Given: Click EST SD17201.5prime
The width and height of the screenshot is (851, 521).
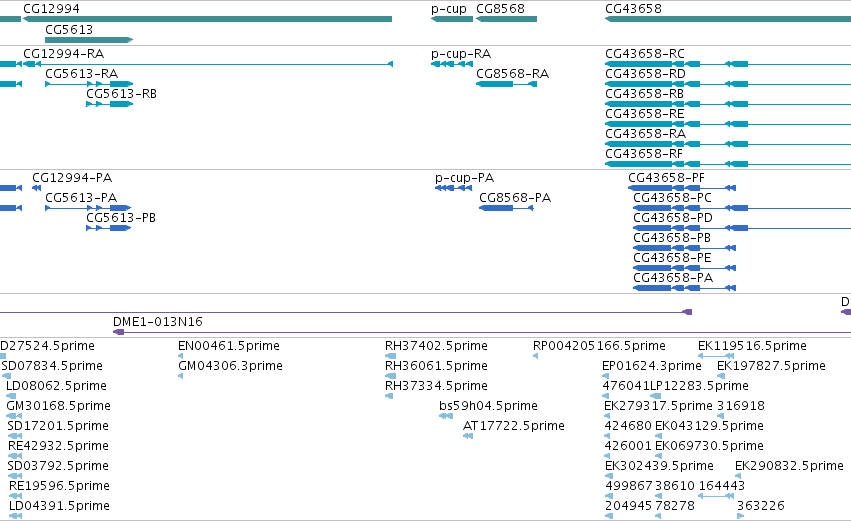Looking at the screenshot, I should coord(58,427).
